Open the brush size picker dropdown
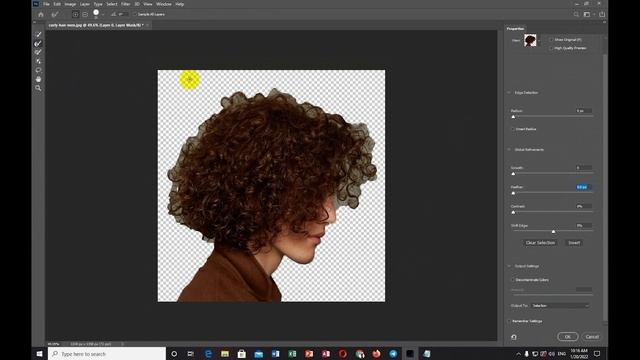The image size is (640, 360). click(x=103, y=15)
